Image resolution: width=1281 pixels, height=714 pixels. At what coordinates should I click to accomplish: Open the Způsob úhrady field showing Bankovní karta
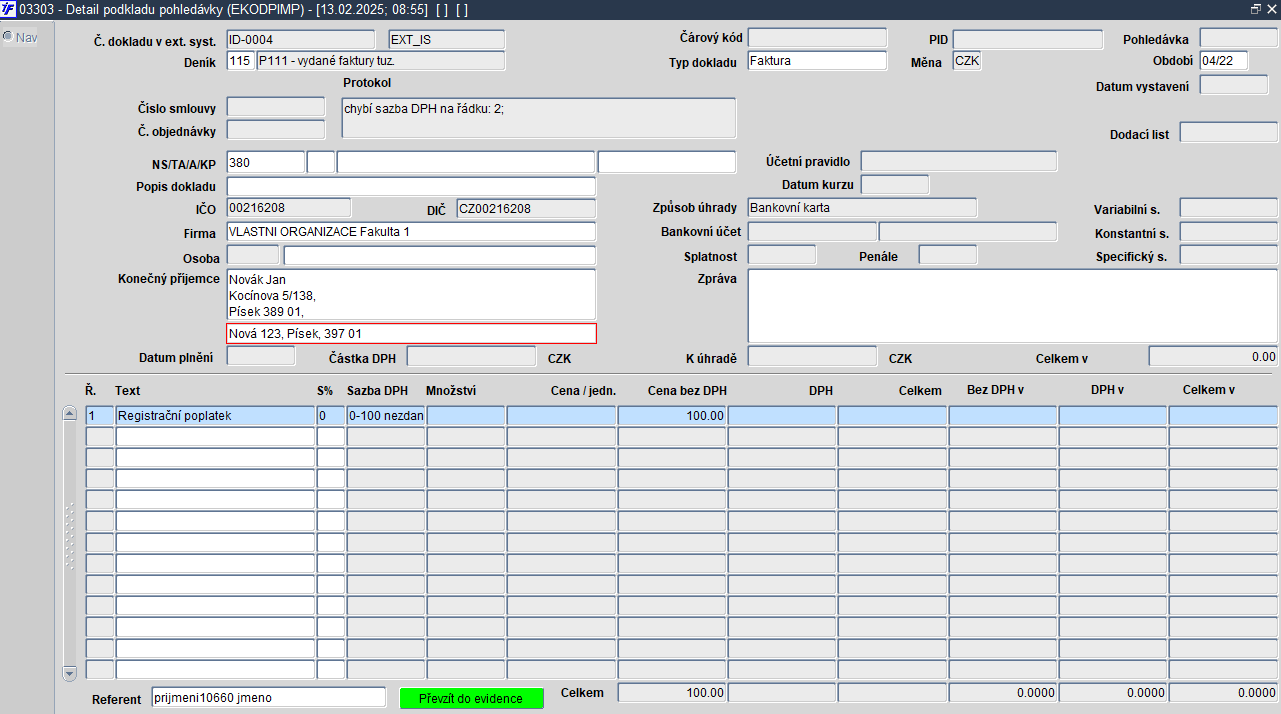click(862, 207)
